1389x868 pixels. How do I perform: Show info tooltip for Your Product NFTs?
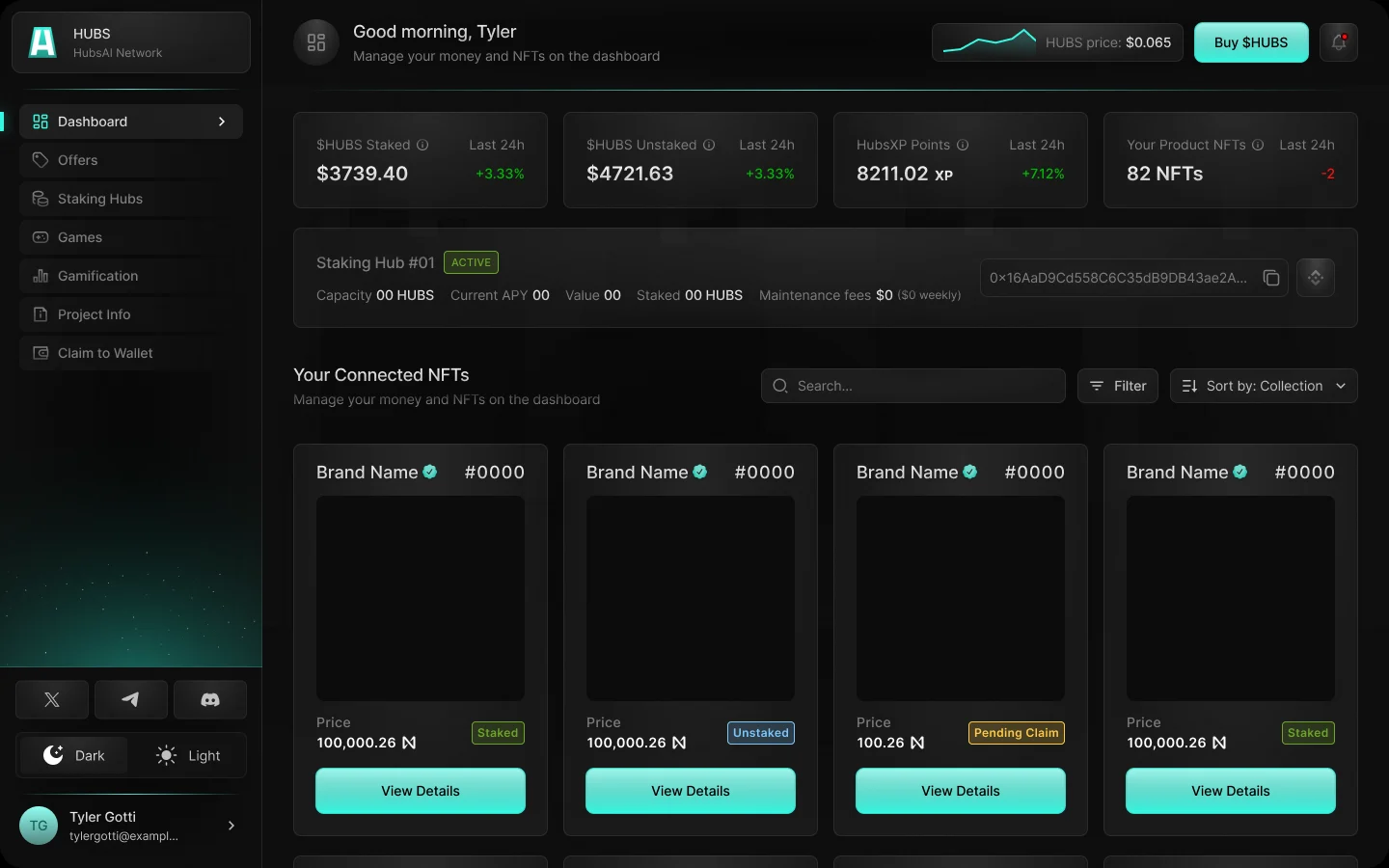coord(1258,145)
